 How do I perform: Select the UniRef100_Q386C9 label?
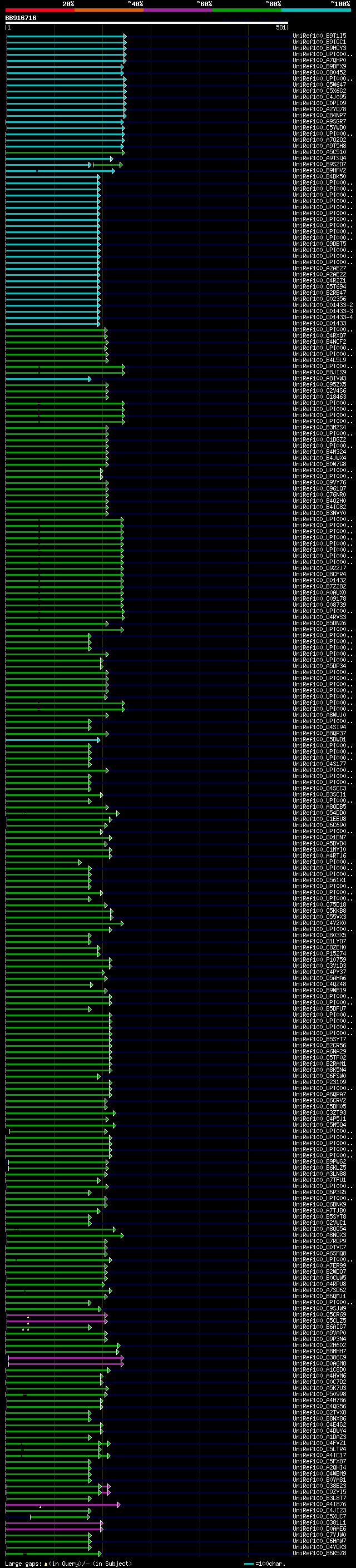pos(319,1357)
